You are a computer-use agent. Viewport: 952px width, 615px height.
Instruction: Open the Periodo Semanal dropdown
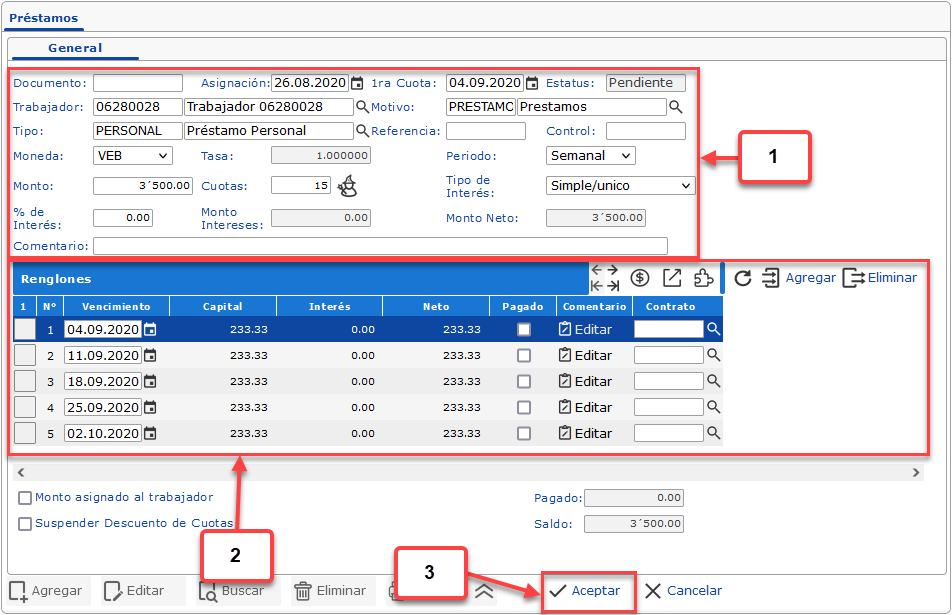591,156
